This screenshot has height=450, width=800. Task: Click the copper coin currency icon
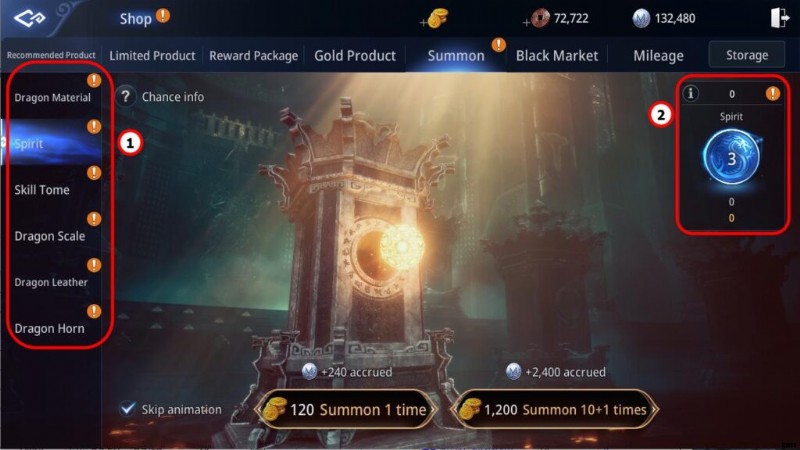click(540, 18)
